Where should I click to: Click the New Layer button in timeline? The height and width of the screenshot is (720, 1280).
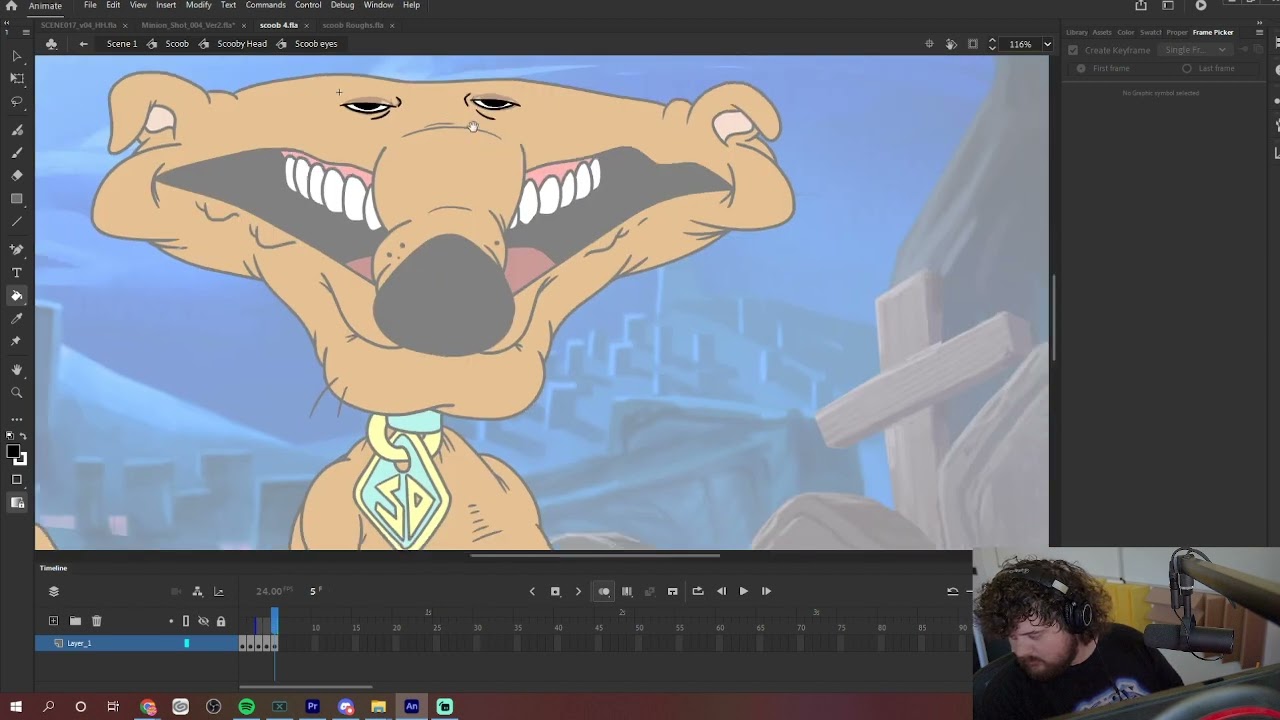54,621
